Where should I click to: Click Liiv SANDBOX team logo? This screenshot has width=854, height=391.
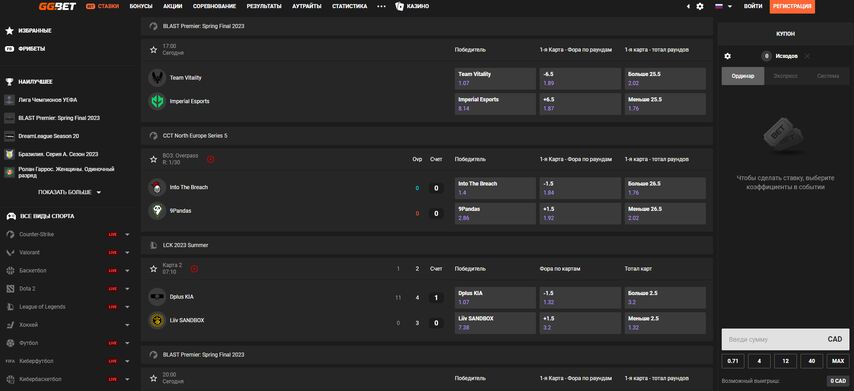pyautogui.click(x=157, y=320)
